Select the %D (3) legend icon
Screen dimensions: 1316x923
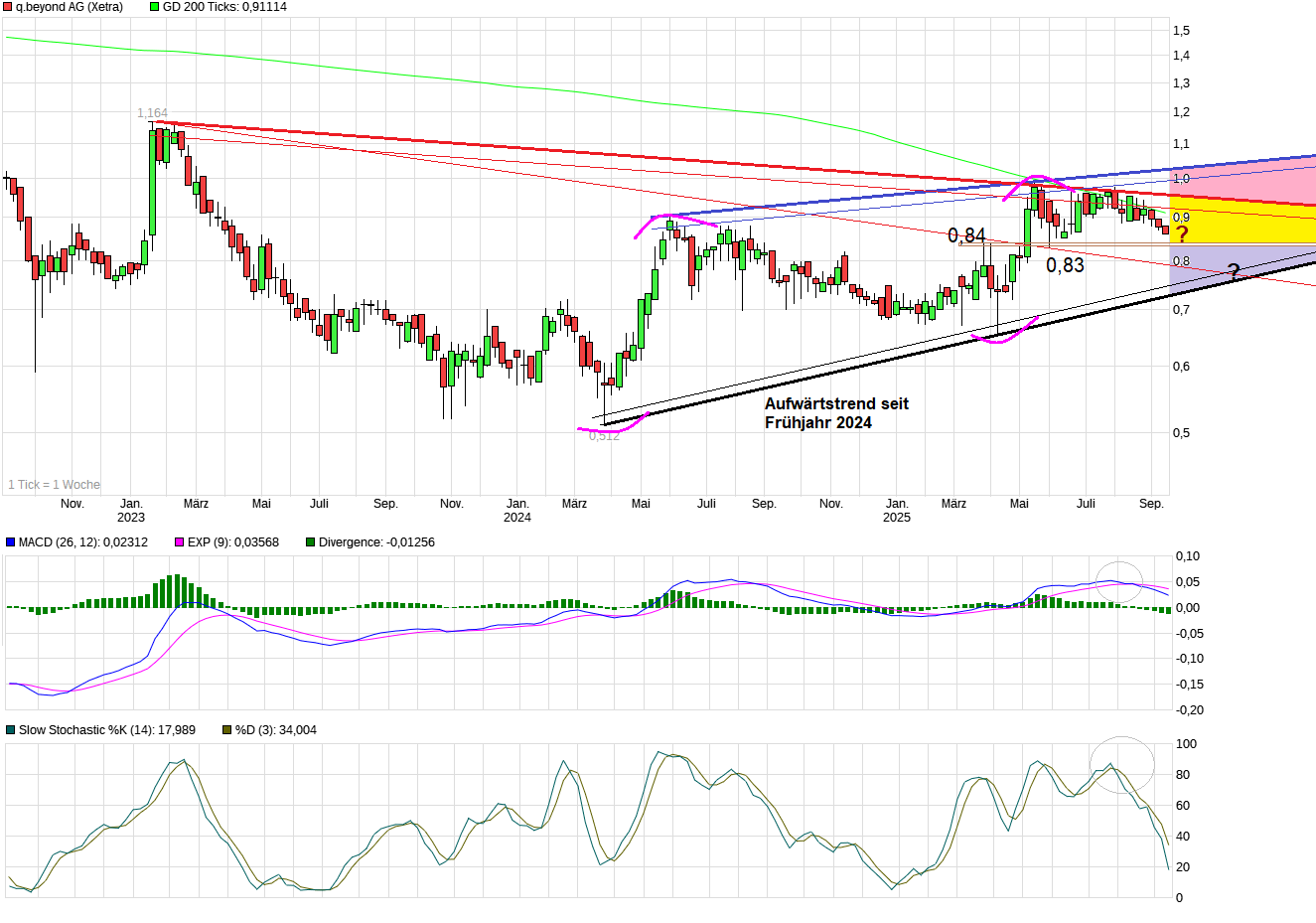coord(226,731)
